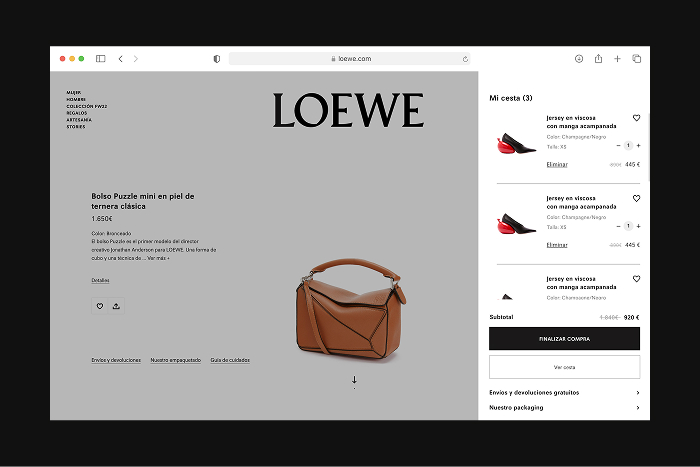
Task: Show the Safari tab overview
Action: point(636,59)
